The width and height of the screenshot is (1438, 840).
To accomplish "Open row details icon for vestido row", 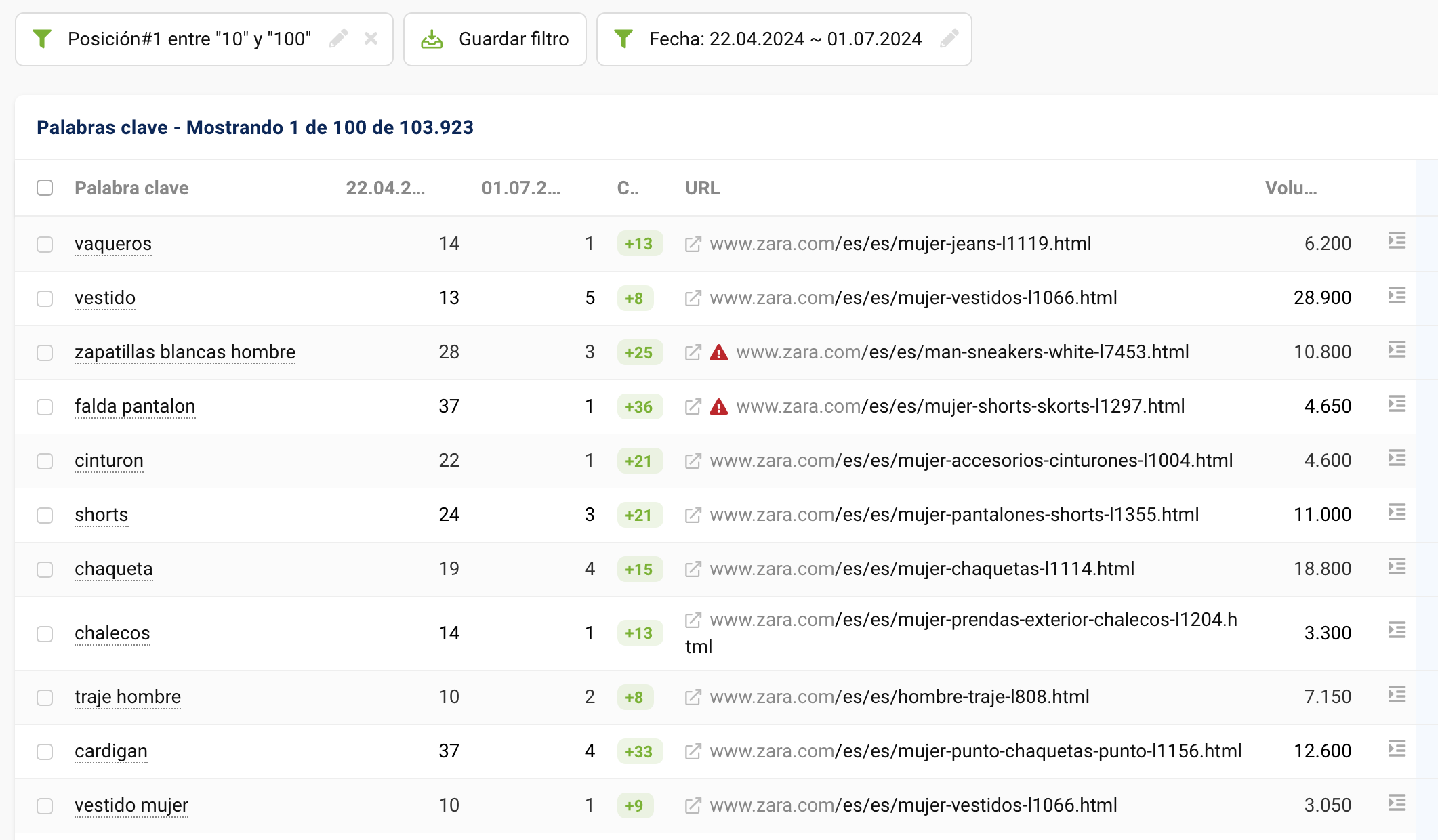I will pyautogui.click(x=1397, y=296).
